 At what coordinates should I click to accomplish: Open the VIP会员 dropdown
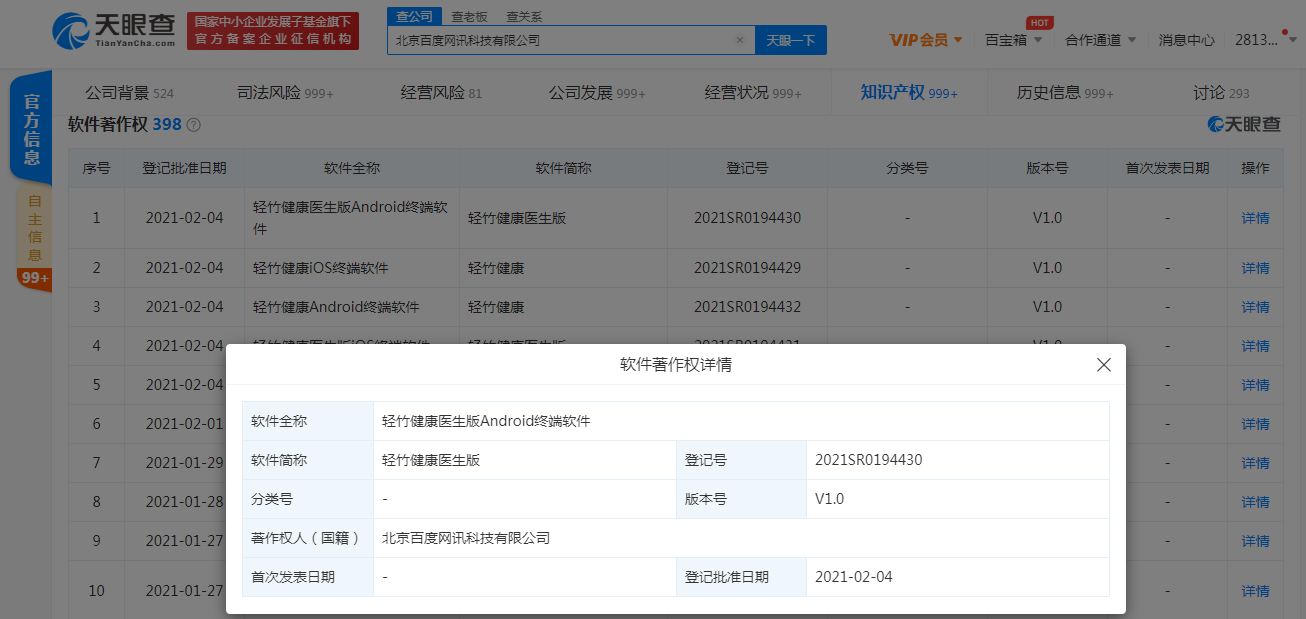click(x=926, y=40)
